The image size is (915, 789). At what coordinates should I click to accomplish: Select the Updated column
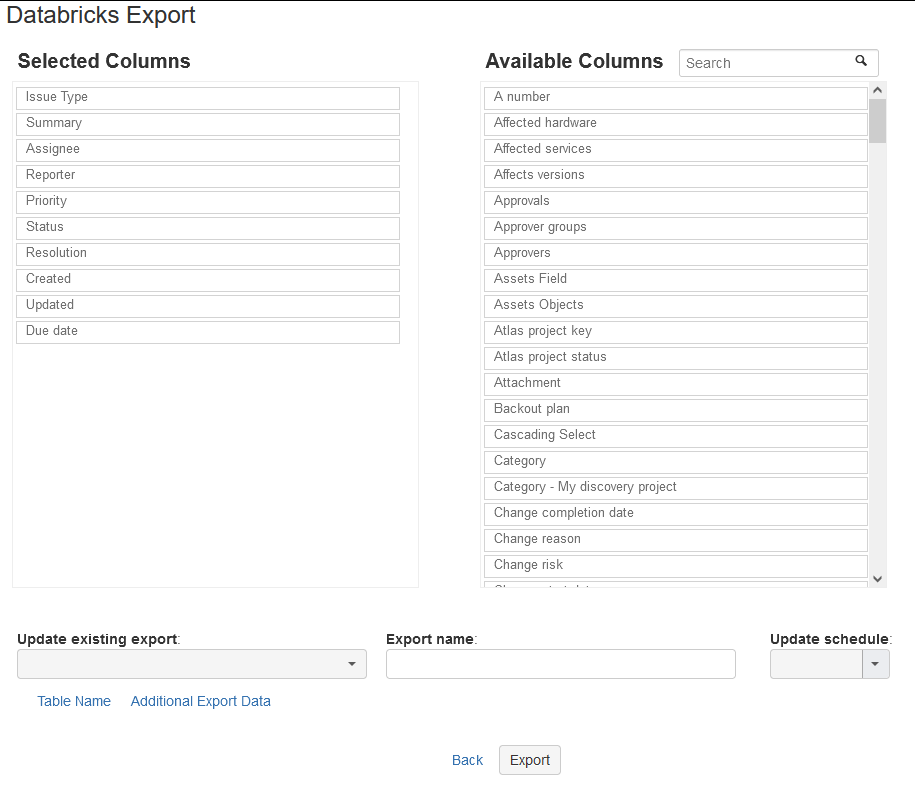(x=208, y=306)
